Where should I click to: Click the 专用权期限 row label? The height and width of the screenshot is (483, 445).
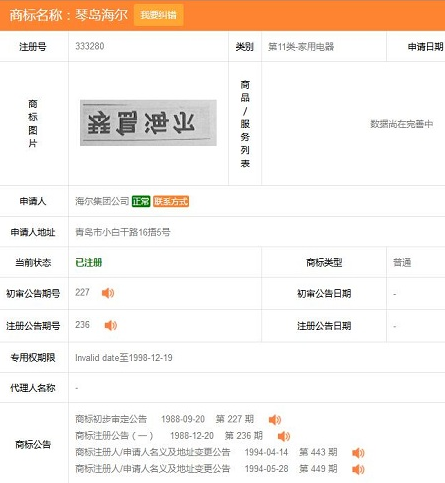click(x=33, y=358)
